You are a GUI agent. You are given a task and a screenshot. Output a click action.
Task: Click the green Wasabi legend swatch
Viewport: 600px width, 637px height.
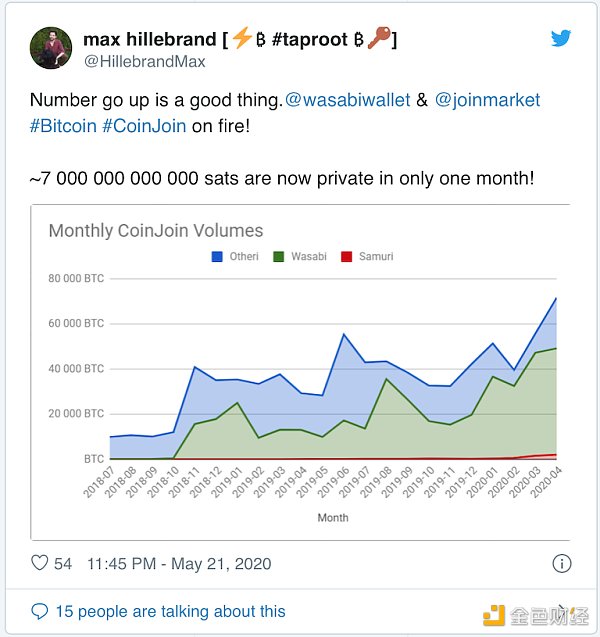point(281,257)
